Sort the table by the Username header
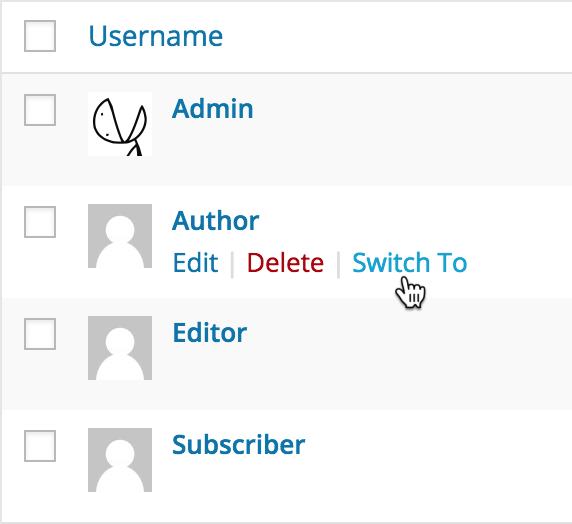The image size is (572, 524). [156, 36]
